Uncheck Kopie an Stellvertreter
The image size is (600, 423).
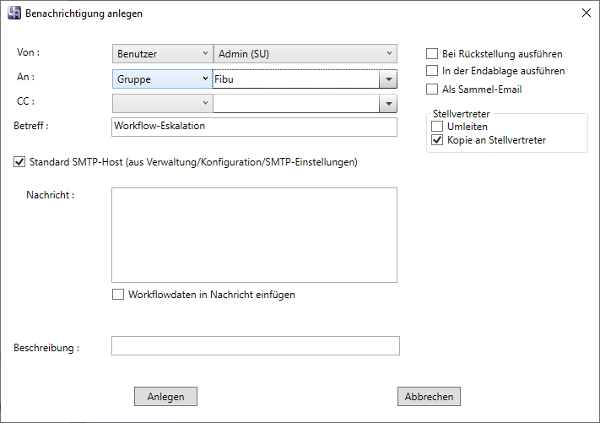(x=437, y=140)
